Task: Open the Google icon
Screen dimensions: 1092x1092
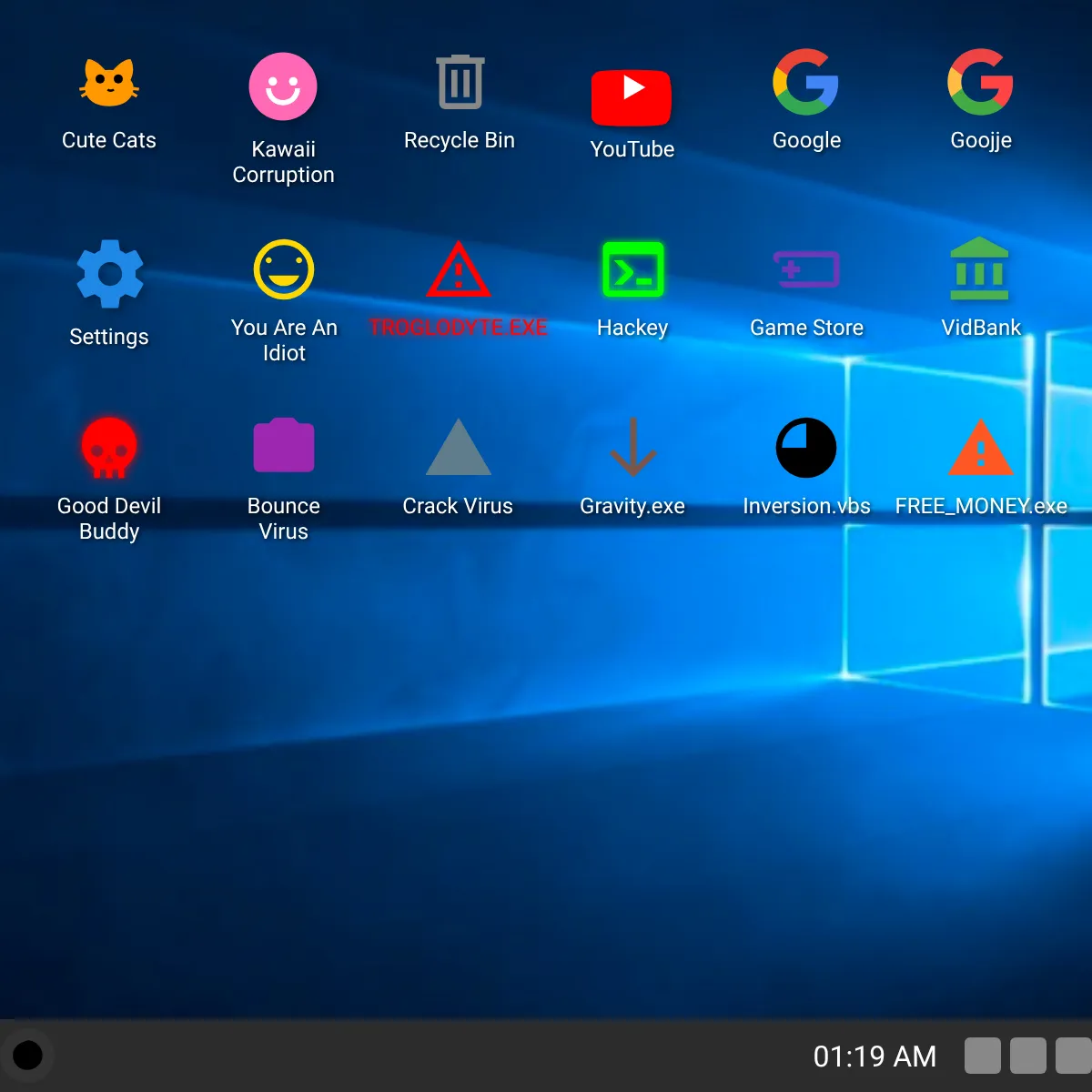Action: (x=806, y=82)
